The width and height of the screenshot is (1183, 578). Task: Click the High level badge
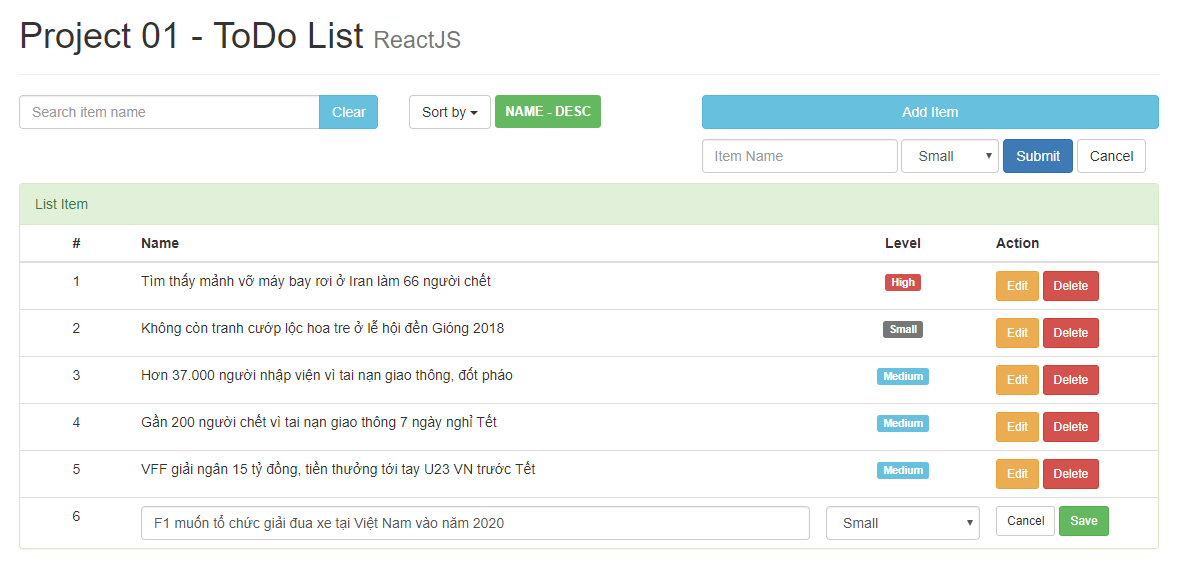[902, 282]
